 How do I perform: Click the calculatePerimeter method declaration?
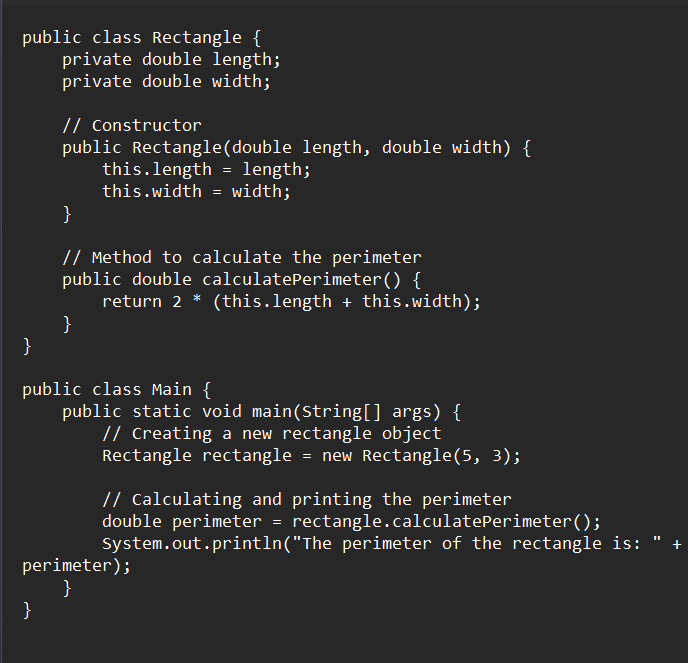click(241, 280)
